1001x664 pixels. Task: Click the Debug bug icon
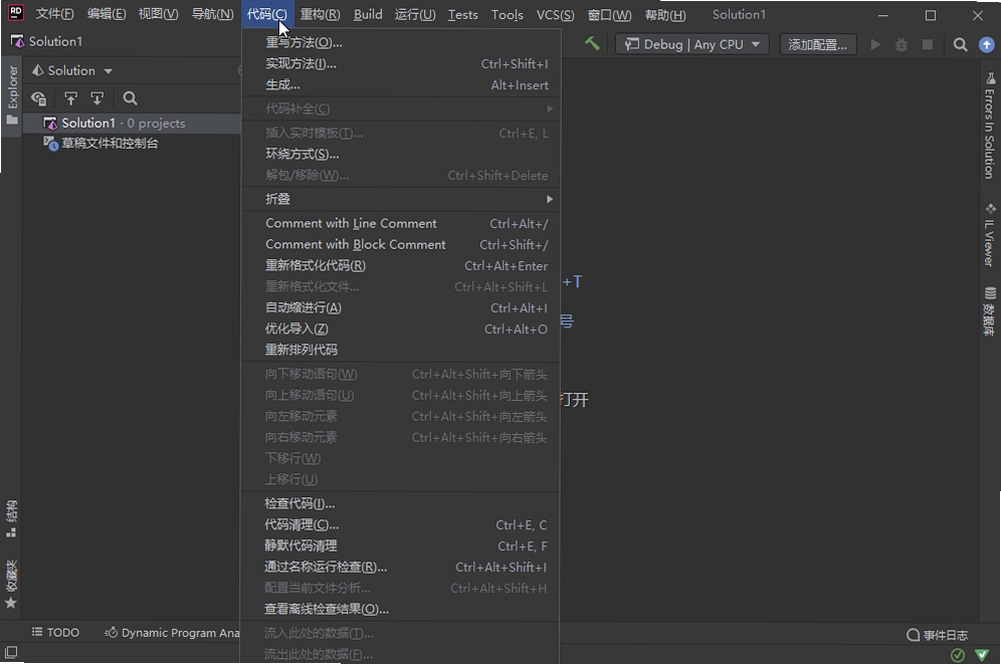coord(901,44)
